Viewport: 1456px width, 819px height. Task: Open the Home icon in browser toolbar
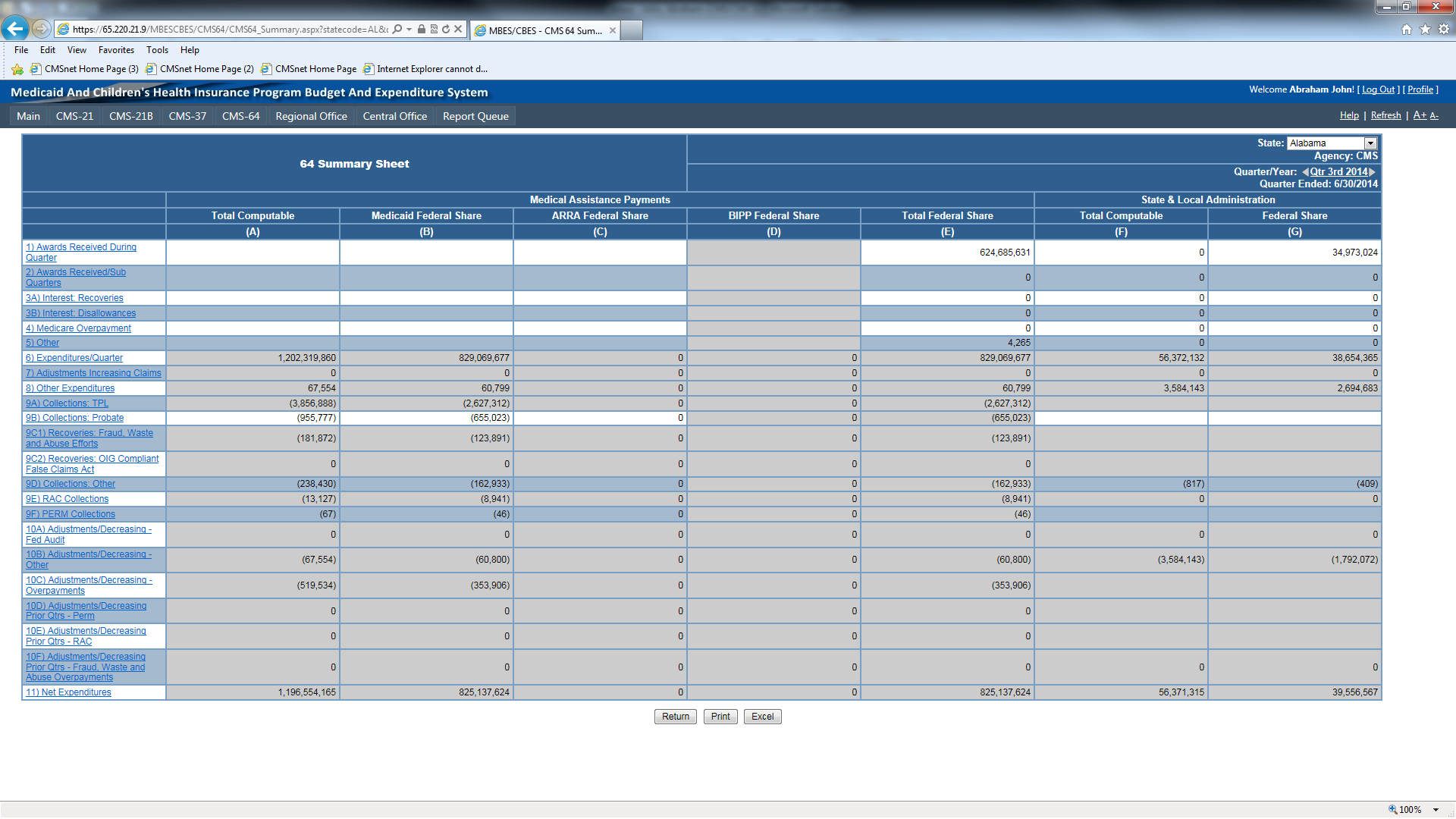click(x=1407, y=30)
